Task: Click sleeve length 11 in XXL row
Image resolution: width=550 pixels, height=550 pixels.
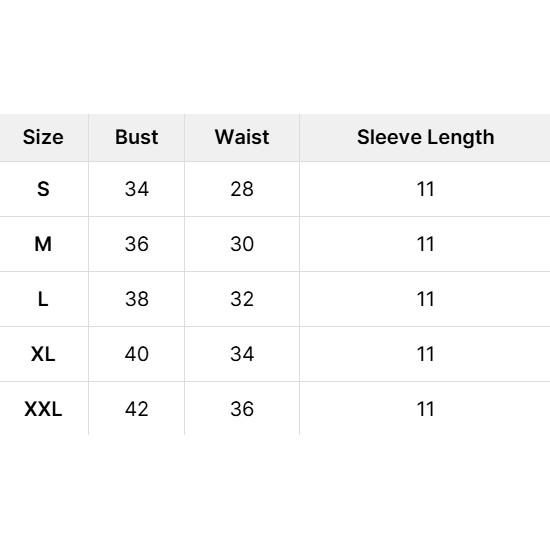Action: [425, 409]
